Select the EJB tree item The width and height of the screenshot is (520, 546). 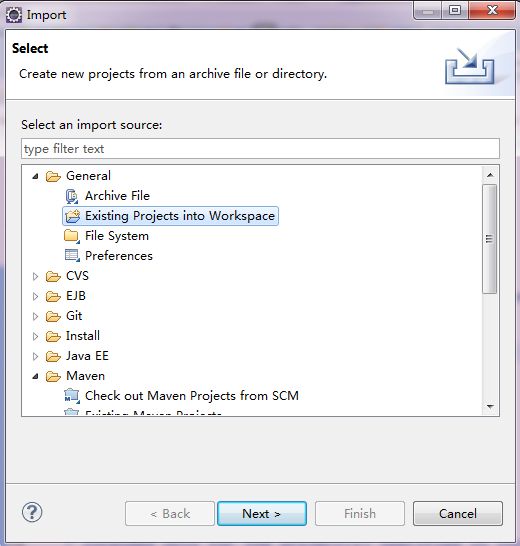76,296
